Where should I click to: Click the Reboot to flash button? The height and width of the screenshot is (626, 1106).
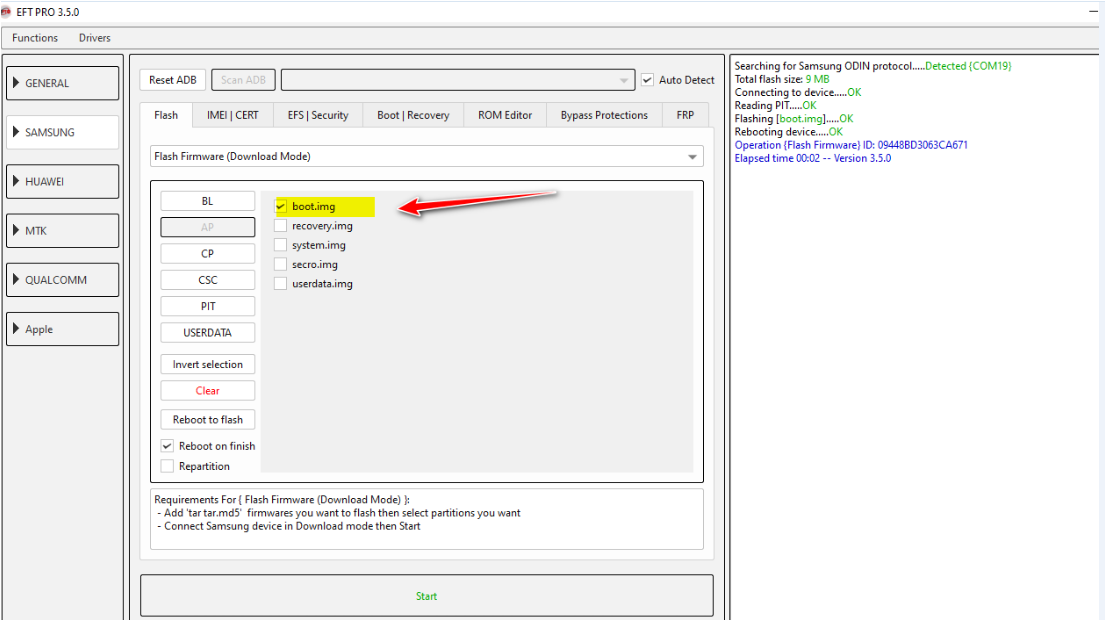tap(207, 420)
